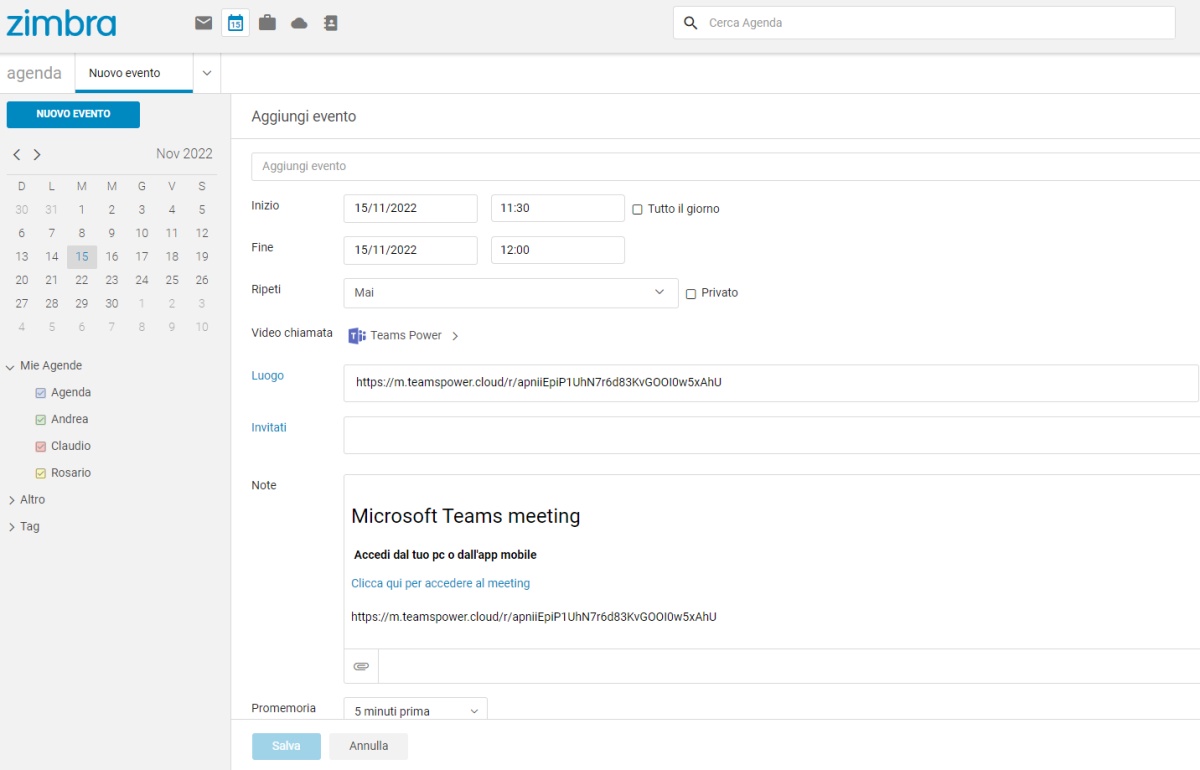Go to next month in mini calendar
Screen dimensions: 1200x770
pyautogui.click(x=37, y=155)
